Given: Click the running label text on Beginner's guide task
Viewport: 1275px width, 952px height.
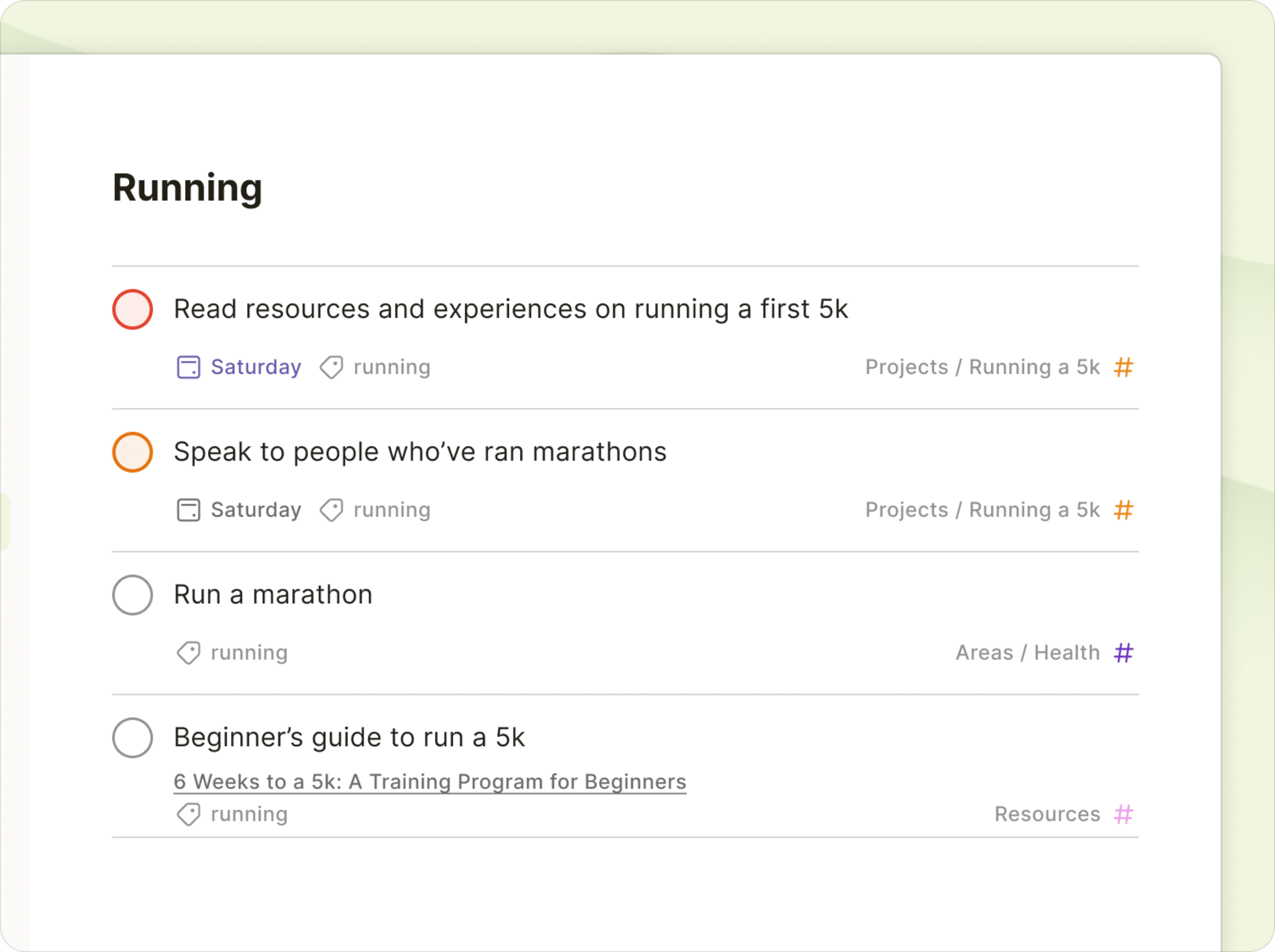Looking at the screenshot, I should (249, 814).
